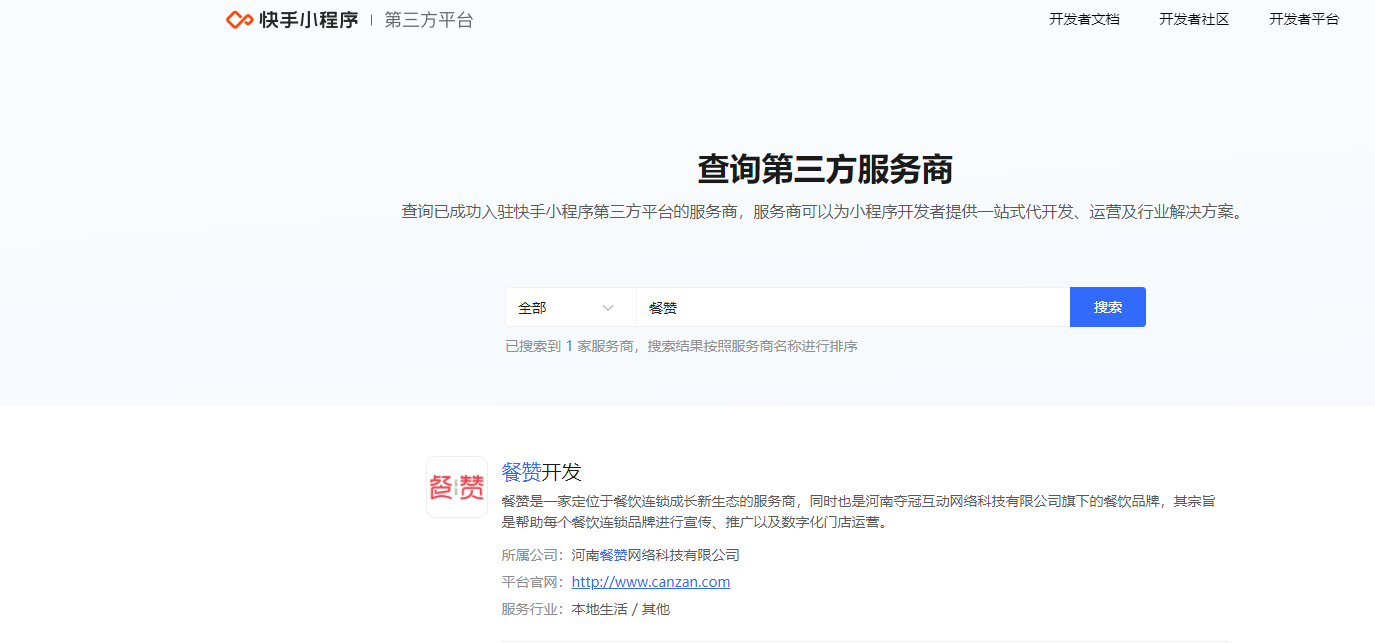The image size is (1375, 643).
Task: Visit the http://www.canzan.com link
Action: tap(650, 582)
